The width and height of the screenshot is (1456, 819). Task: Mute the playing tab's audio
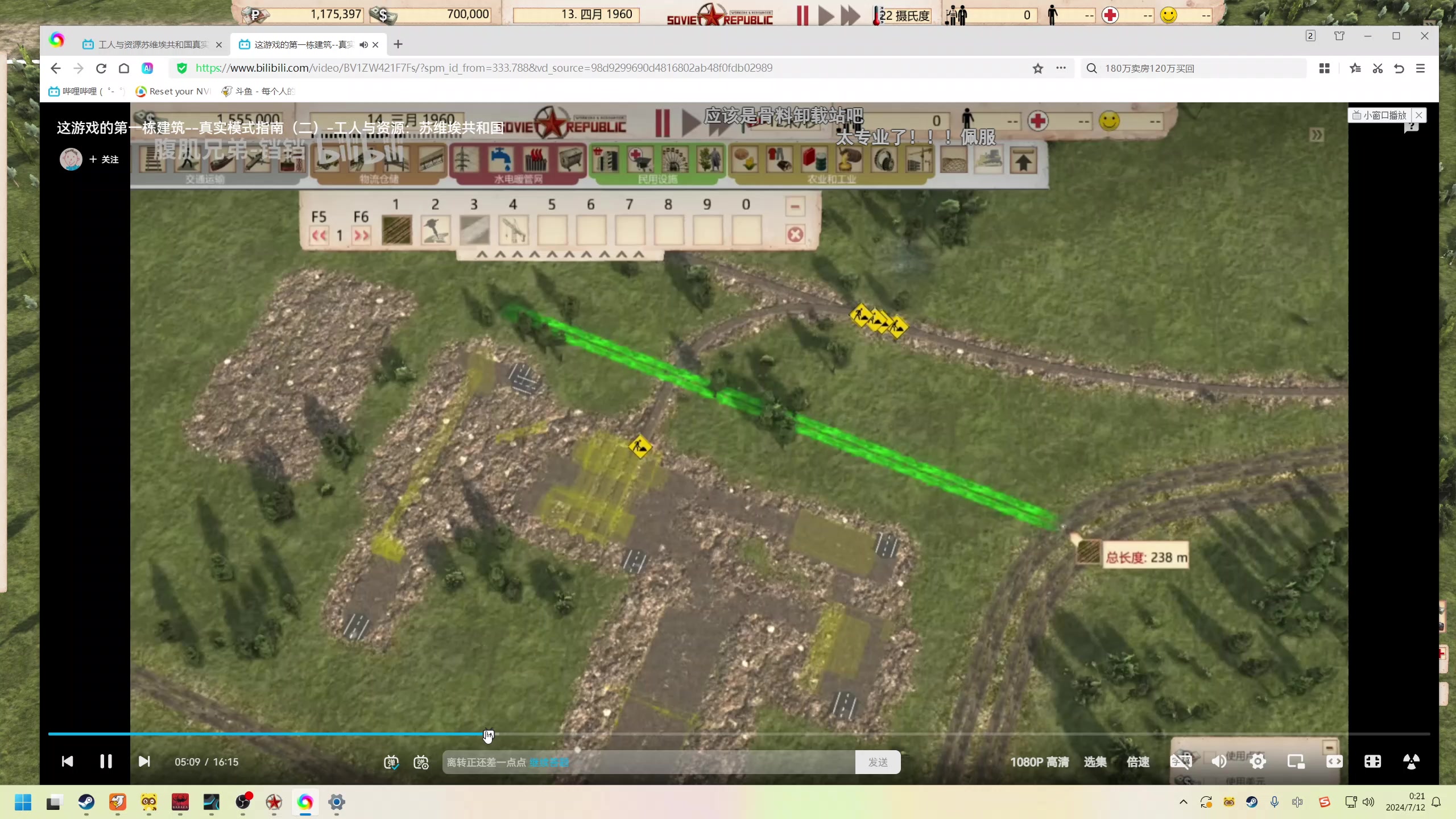(x=363, y=44)
